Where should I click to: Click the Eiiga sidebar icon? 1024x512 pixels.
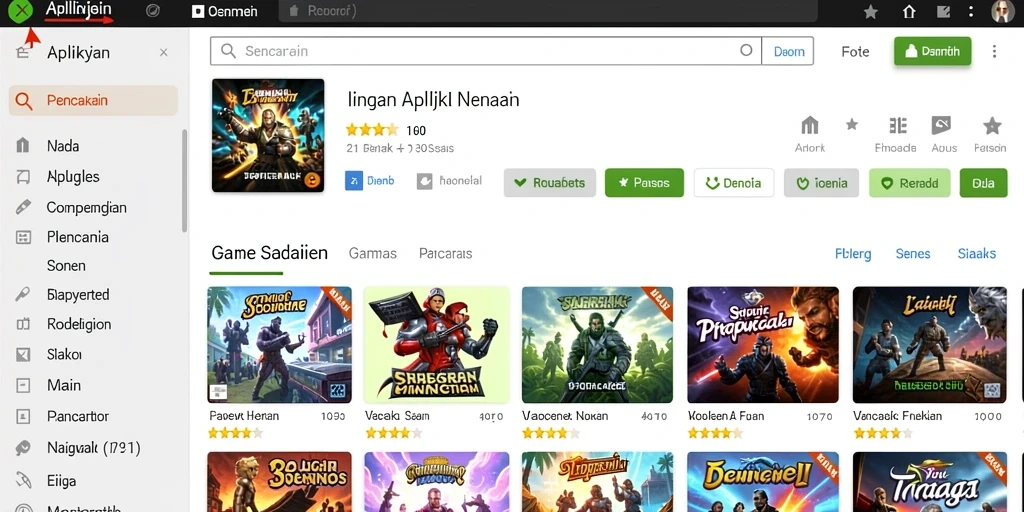[x=23, y=481]
